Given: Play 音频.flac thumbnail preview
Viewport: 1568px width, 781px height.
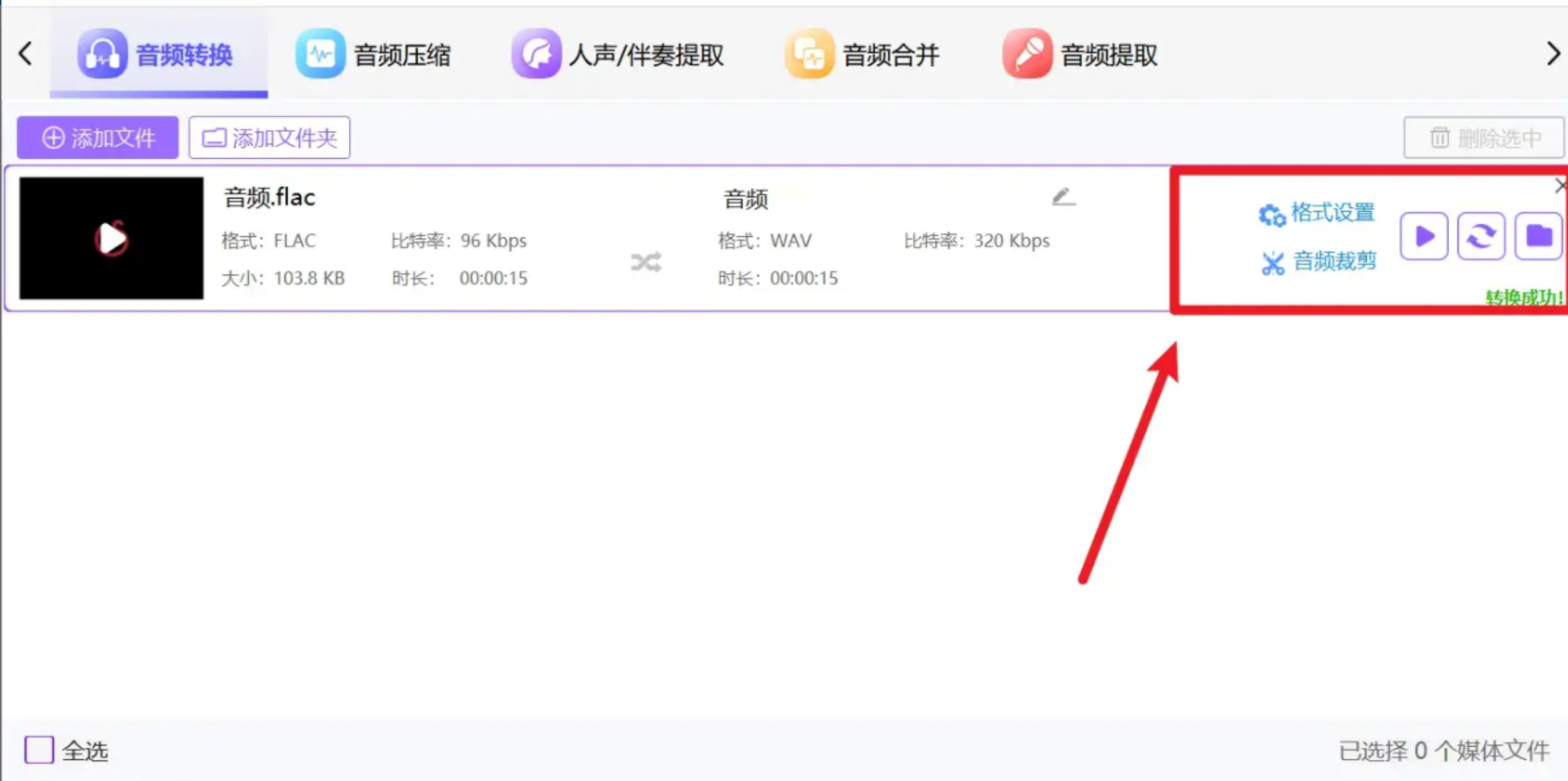Looking at the screenshot, I should [111, 238].
